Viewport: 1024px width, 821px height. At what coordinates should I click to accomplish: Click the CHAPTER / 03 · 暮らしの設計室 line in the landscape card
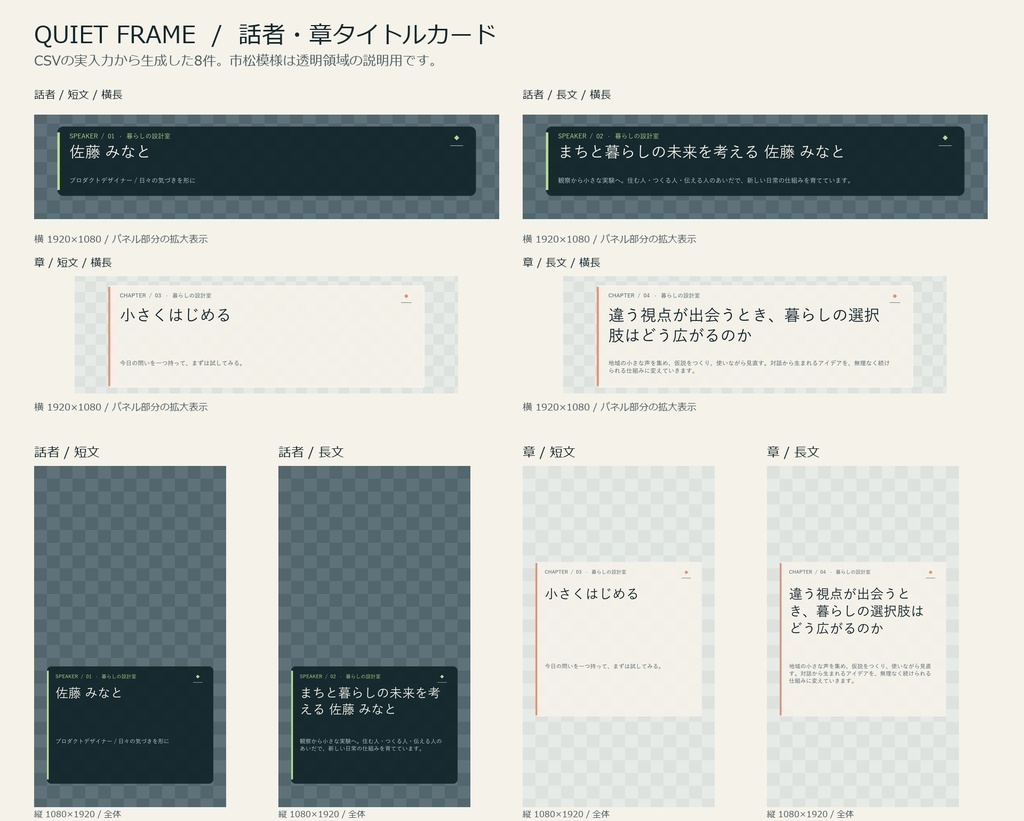[x=165, y=296]
